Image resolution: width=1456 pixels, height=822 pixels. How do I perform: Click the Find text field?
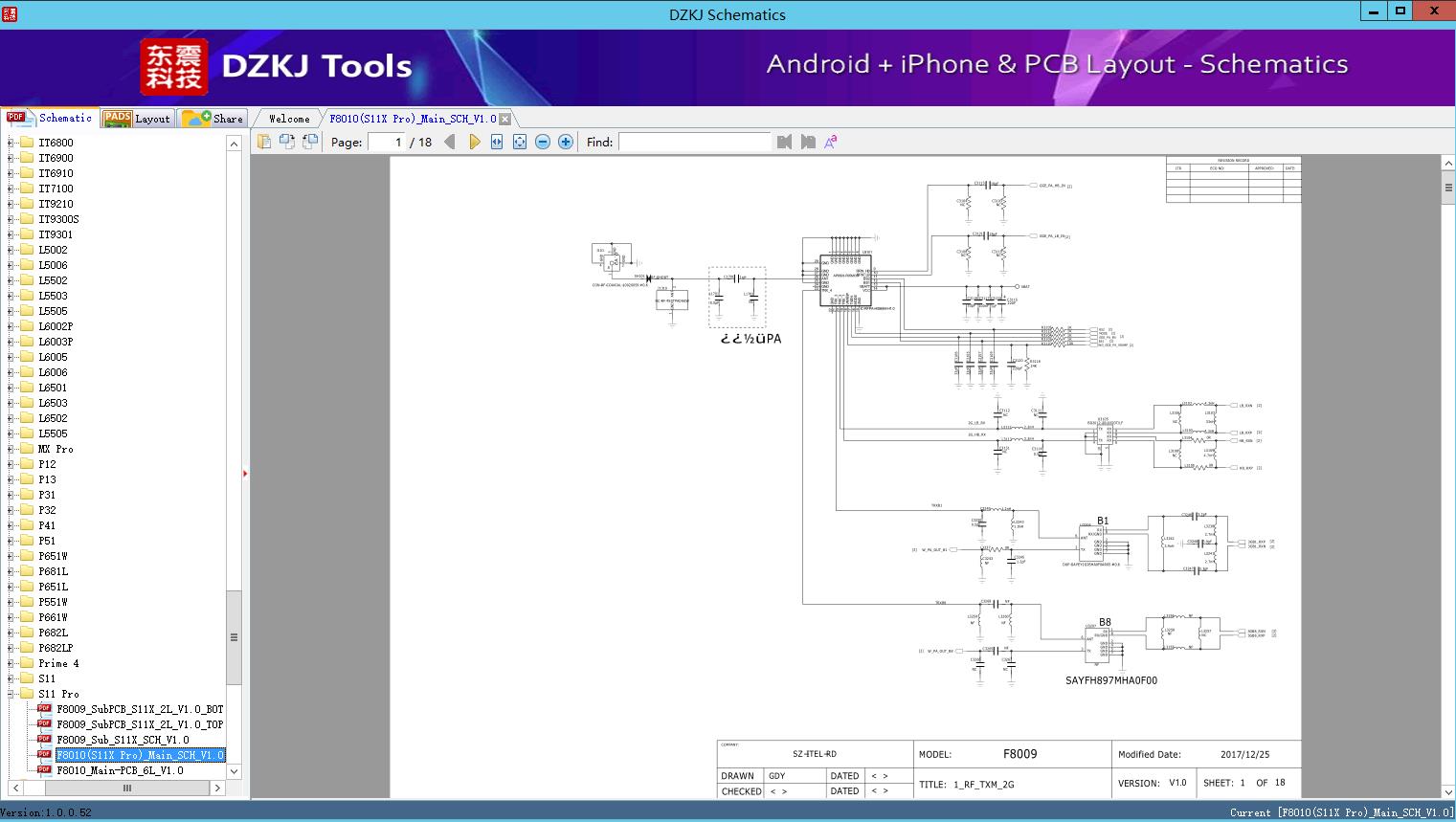(694, 142)
